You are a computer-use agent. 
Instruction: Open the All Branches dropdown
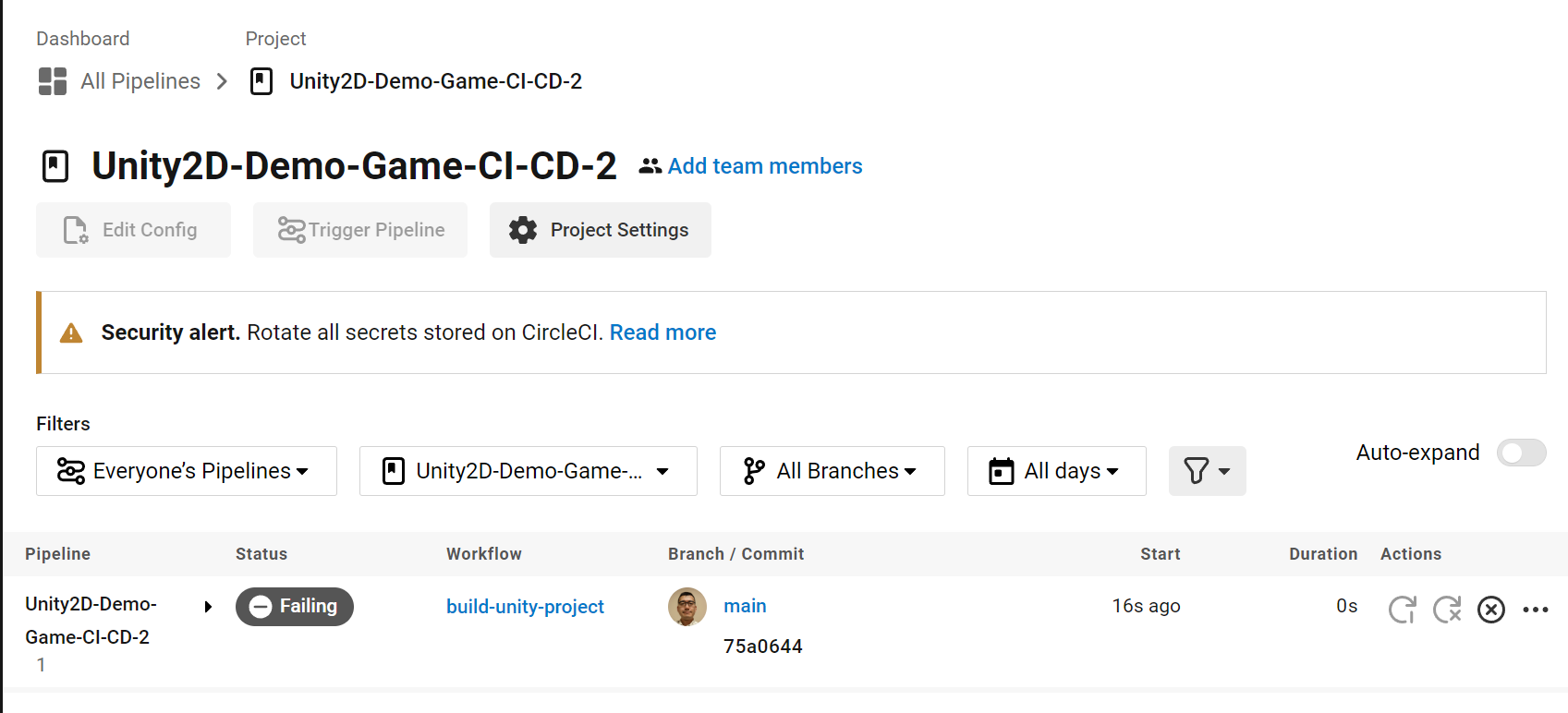831,471
